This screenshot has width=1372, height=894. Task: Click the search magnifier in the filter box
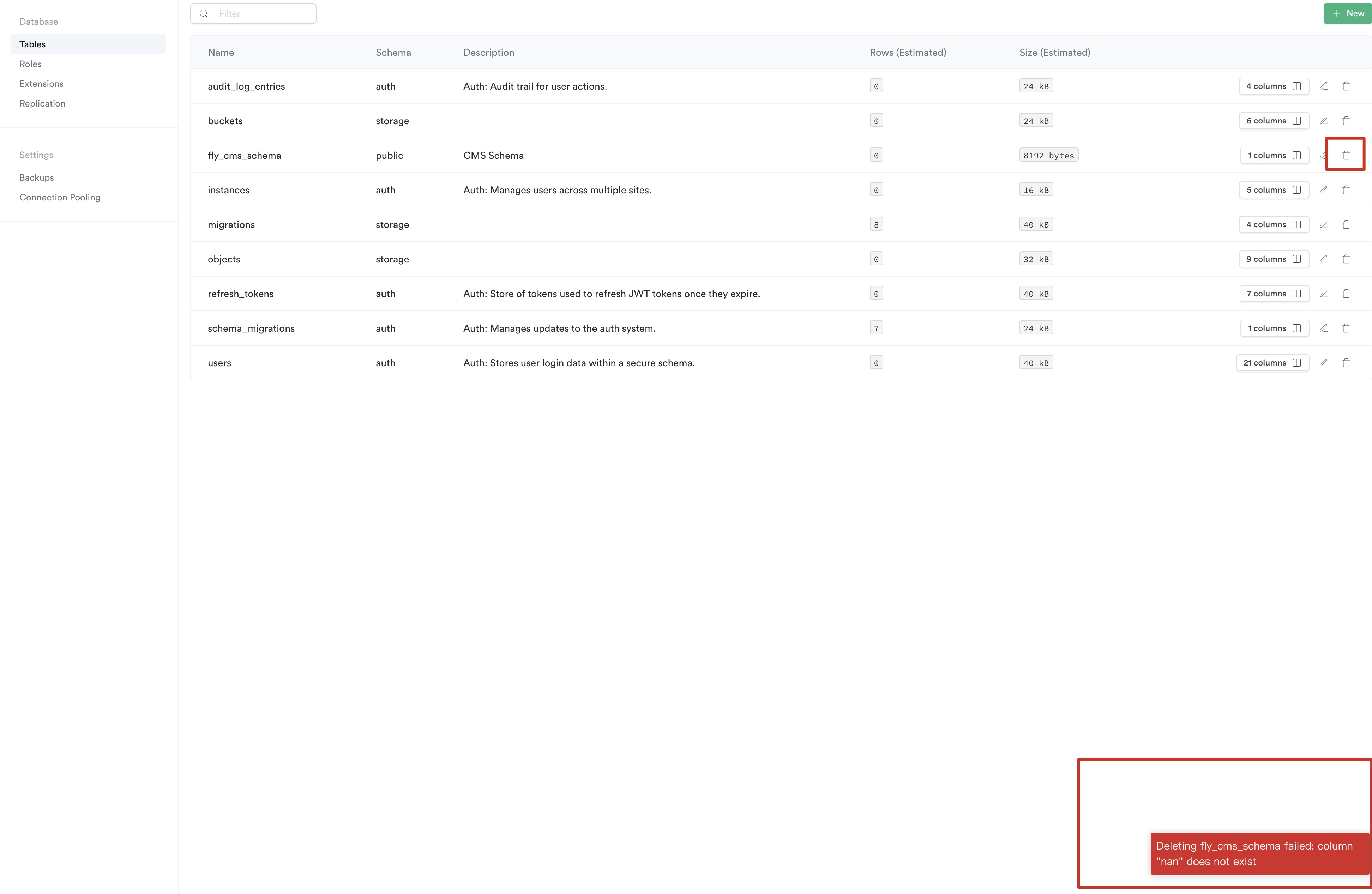pos(204,13)
